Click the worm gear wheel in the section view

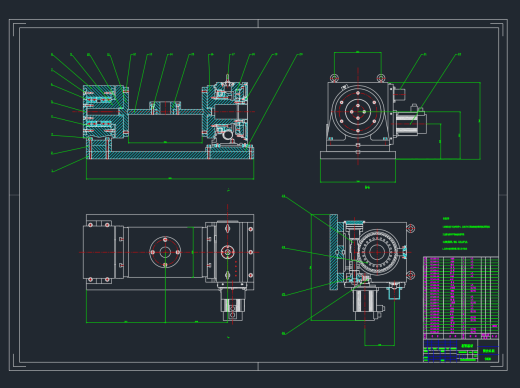378,252
